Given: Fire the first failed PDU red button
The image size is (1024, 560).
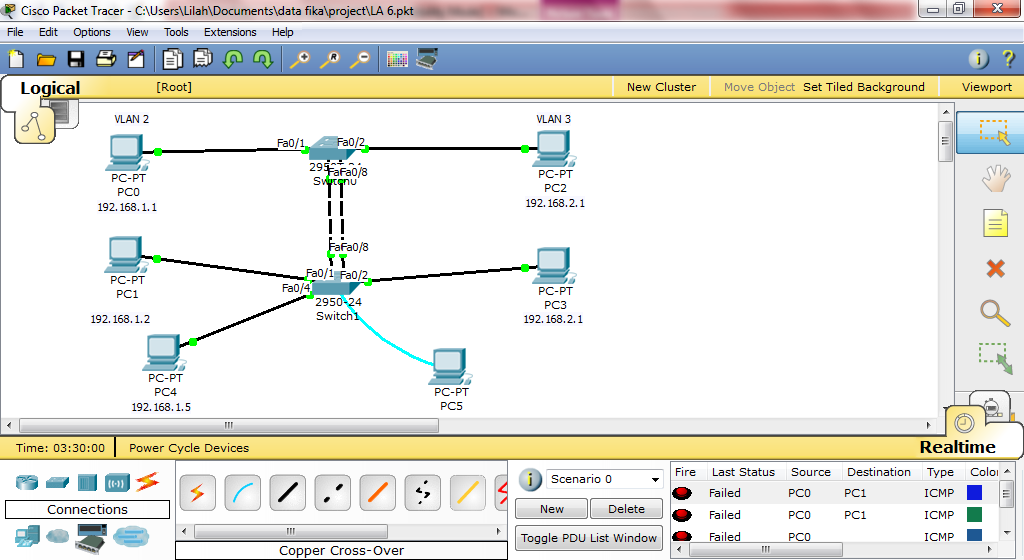Looking at the screenshot, I should coord(682,493).
